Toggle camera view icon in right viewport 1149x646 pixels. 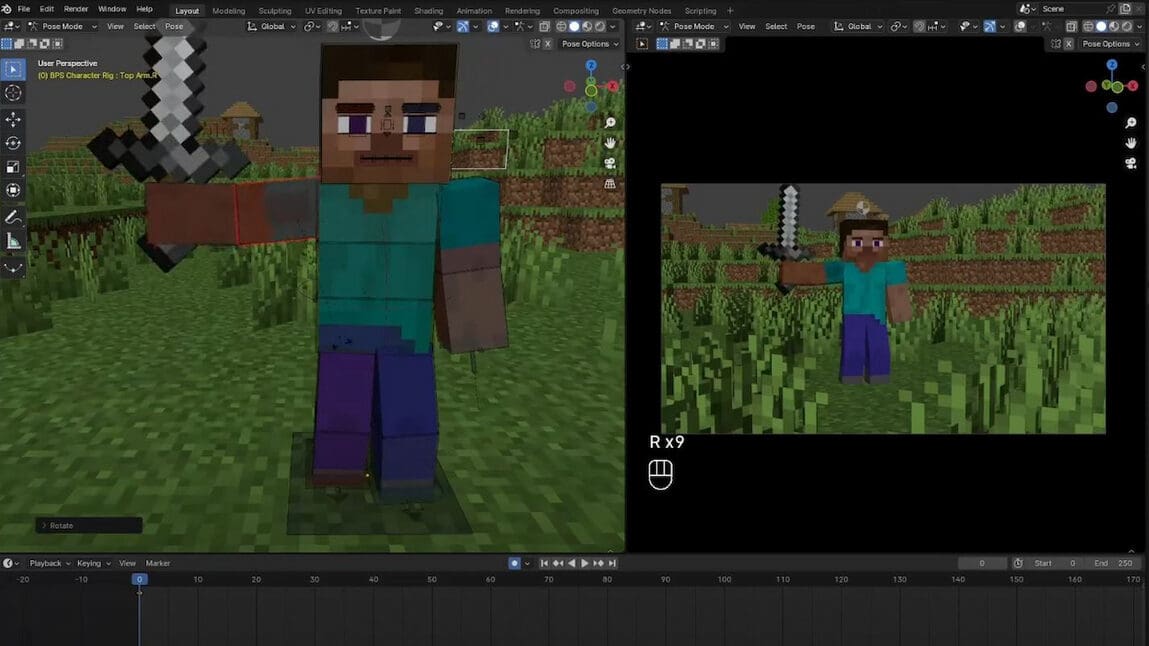[1131, 163]
